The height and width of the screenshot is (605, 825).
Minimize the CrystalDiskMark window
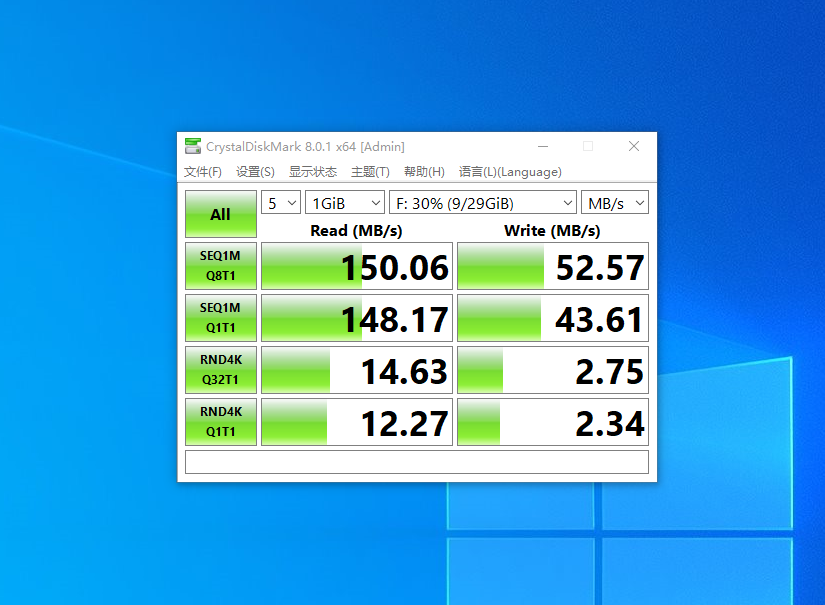tap(543, 146)
